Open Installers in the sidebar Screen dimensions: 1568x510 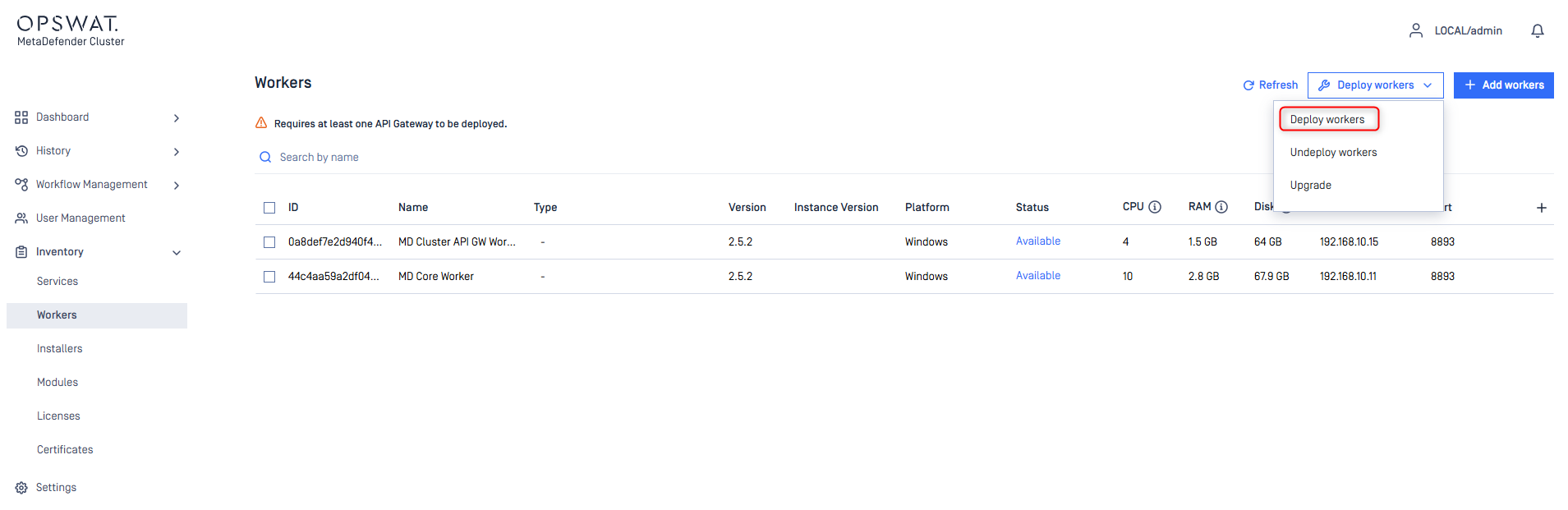[60, 349]
